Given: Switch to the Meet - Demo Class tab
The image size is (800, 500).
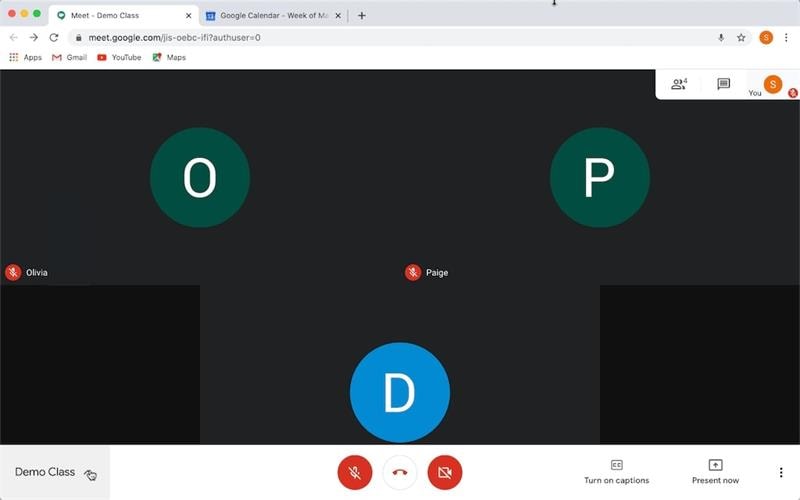Looking at the screenshot, I should click(124, 15).
